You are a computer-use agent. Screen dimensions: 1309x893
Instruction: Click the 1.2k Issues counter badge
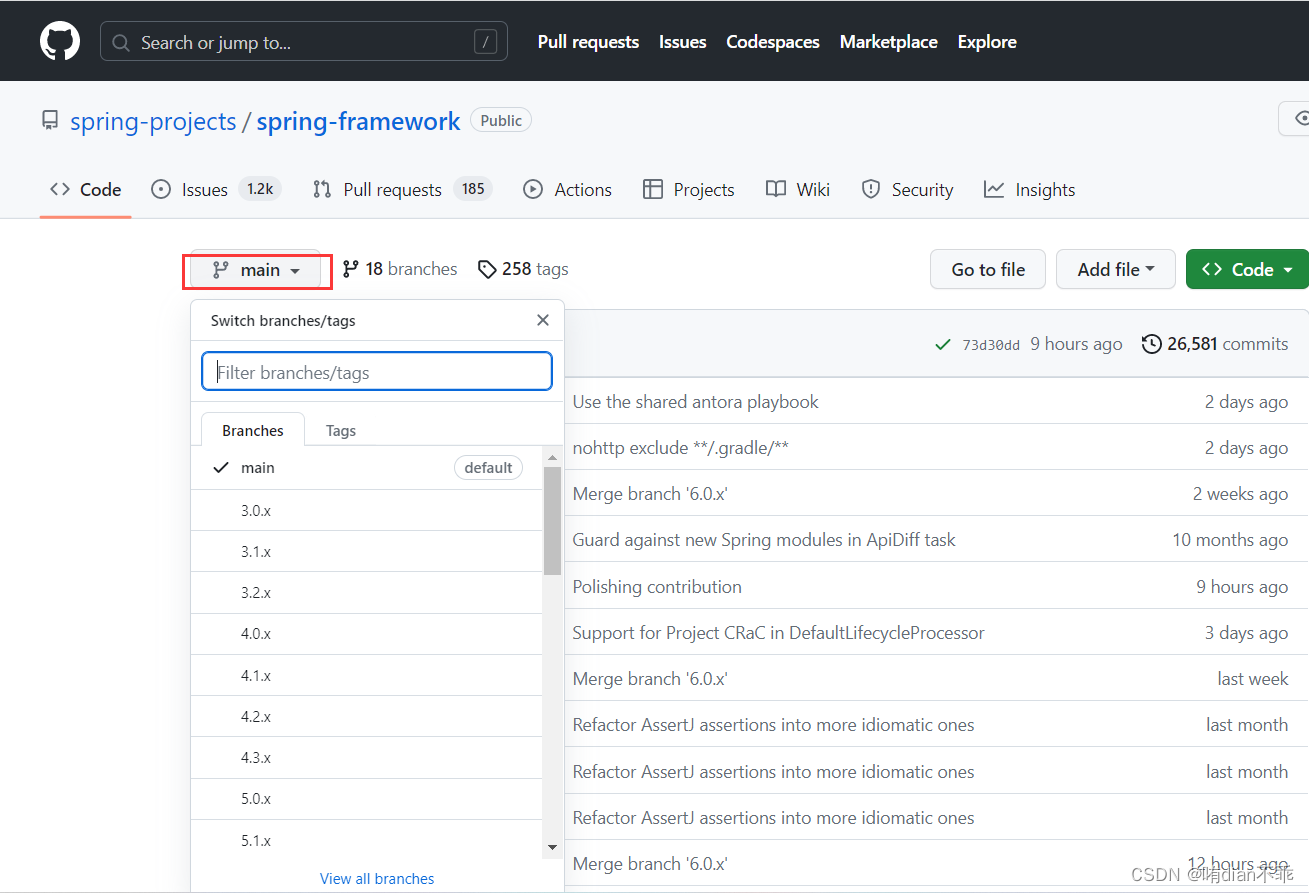tap(260, 189)
